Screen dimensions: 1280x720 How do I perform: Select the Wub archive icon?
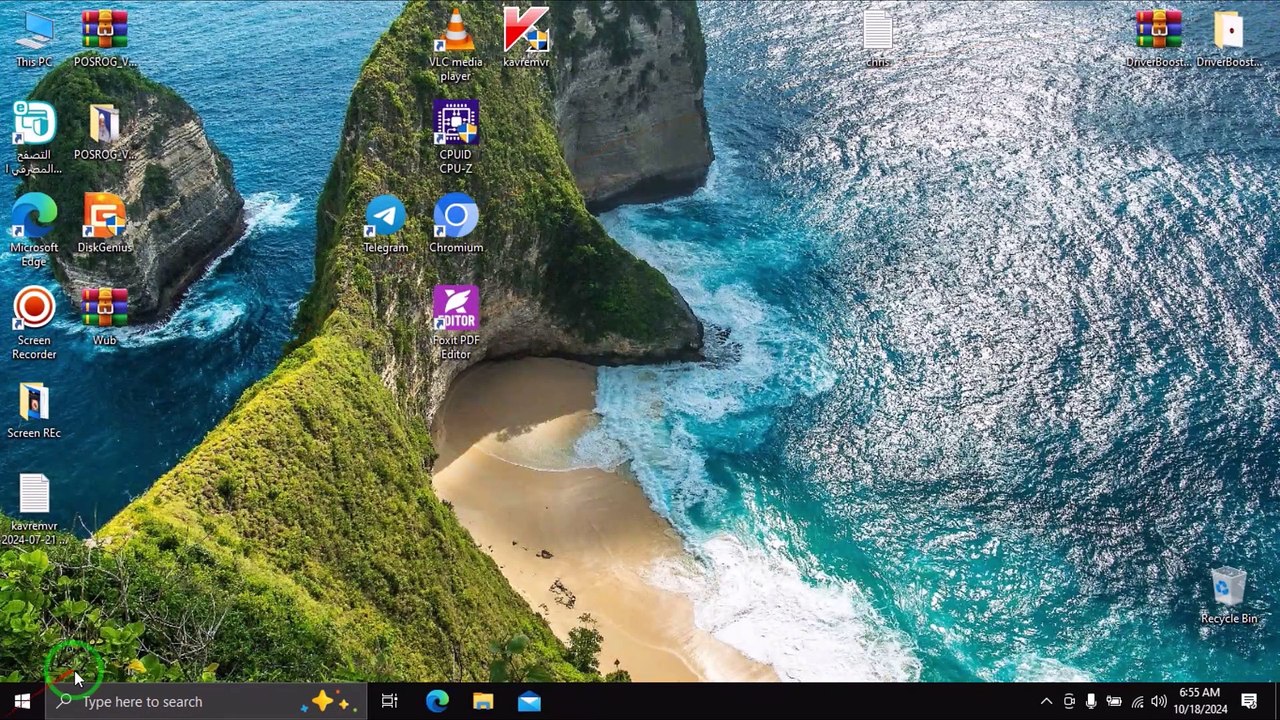coord(105,317)
